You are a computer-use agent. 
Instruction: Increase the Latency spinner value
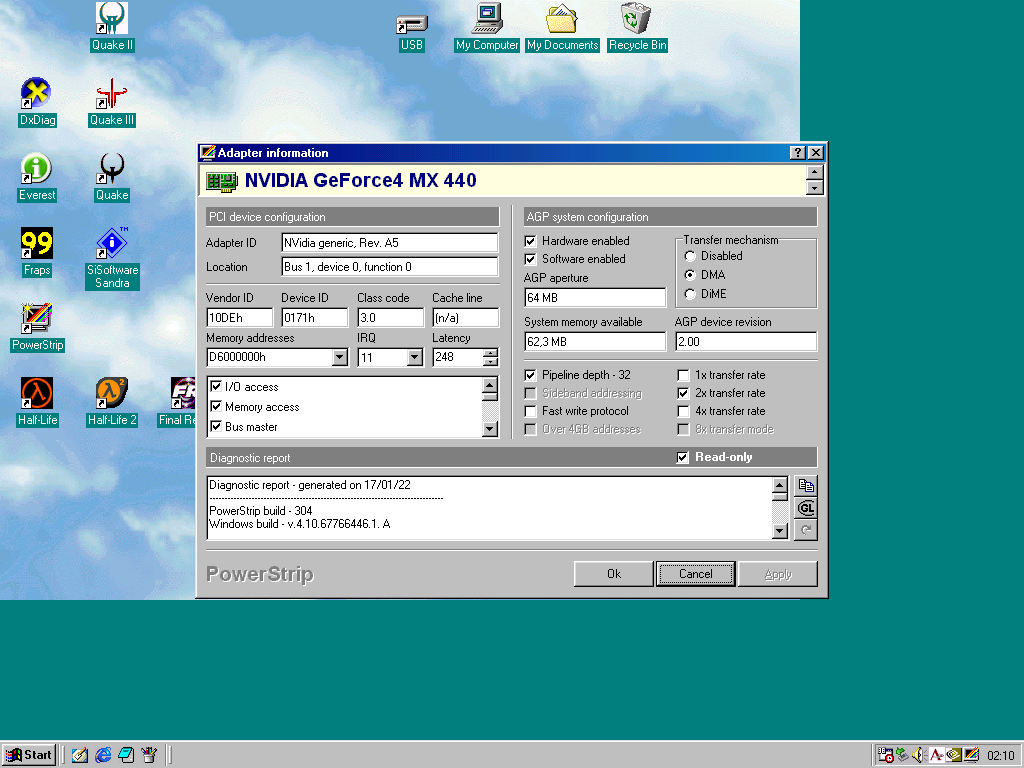[490, 353]
